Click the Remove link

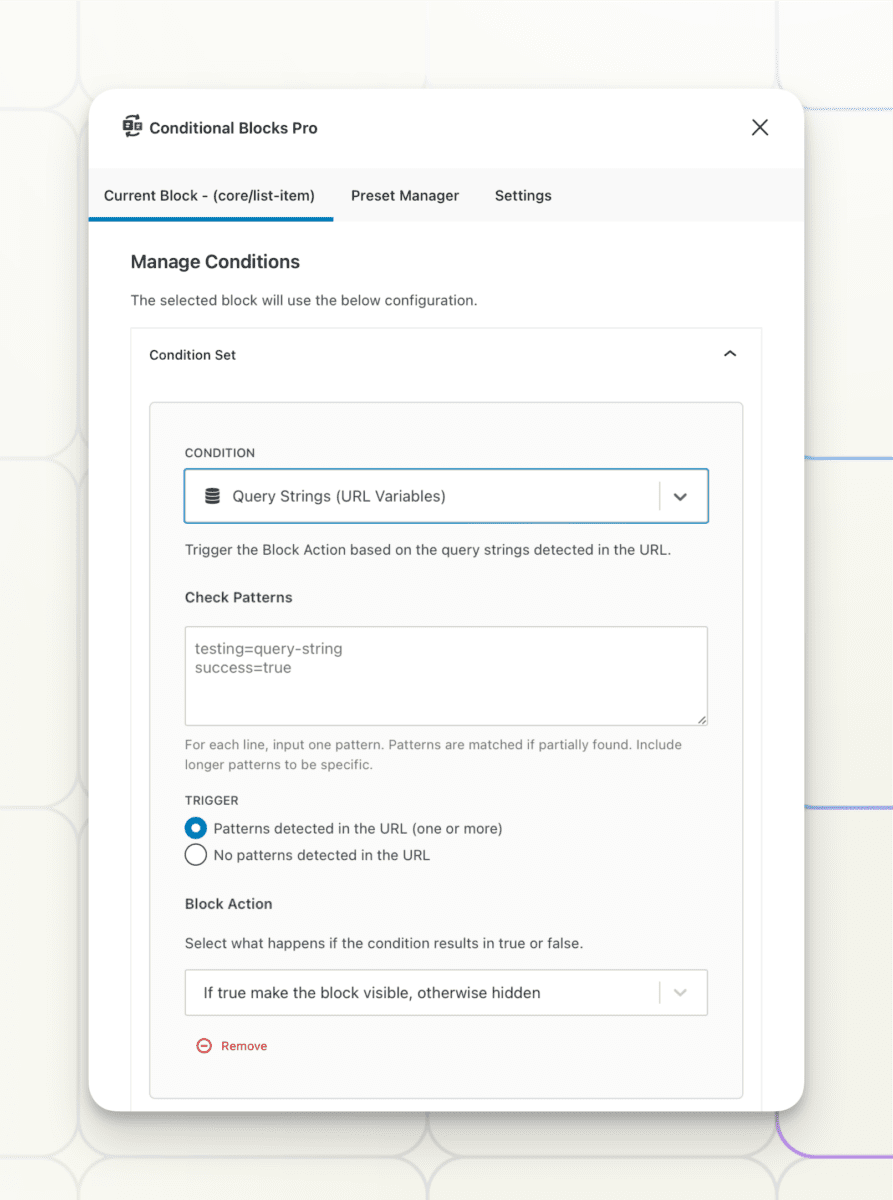click(x=244, y=1046)
